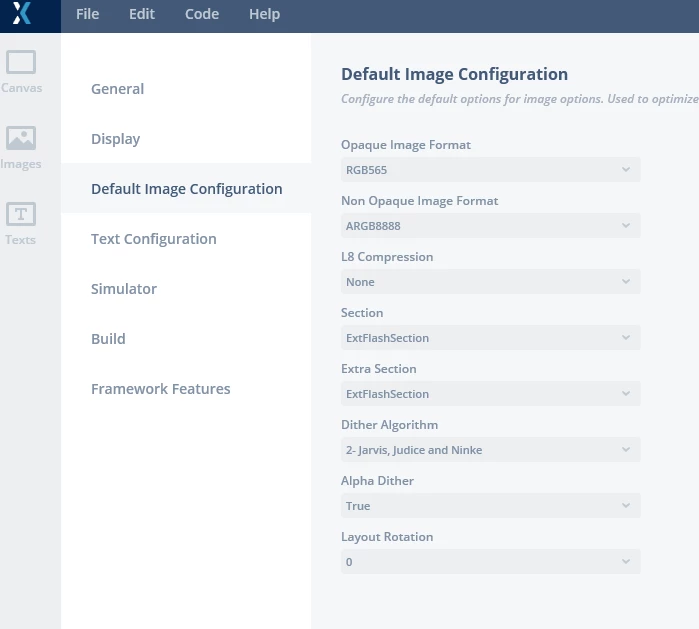The image size is (699, 629).
Task: Select the General settings section
Action: pos(117,89)
